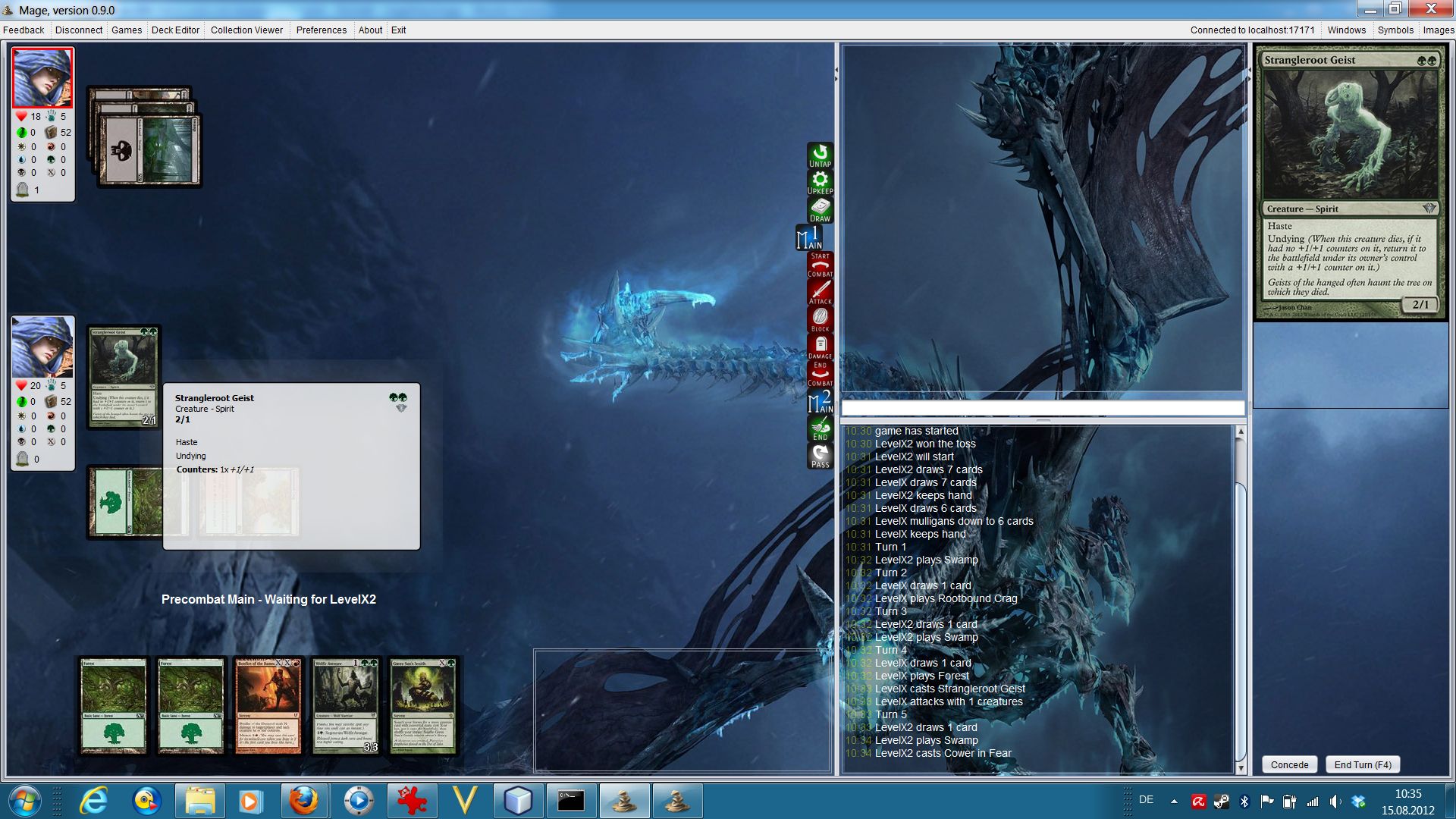The image size is (1456, 819).
Task: Click the Strangleroot Geist on battlefield
Action: point(124,377)
